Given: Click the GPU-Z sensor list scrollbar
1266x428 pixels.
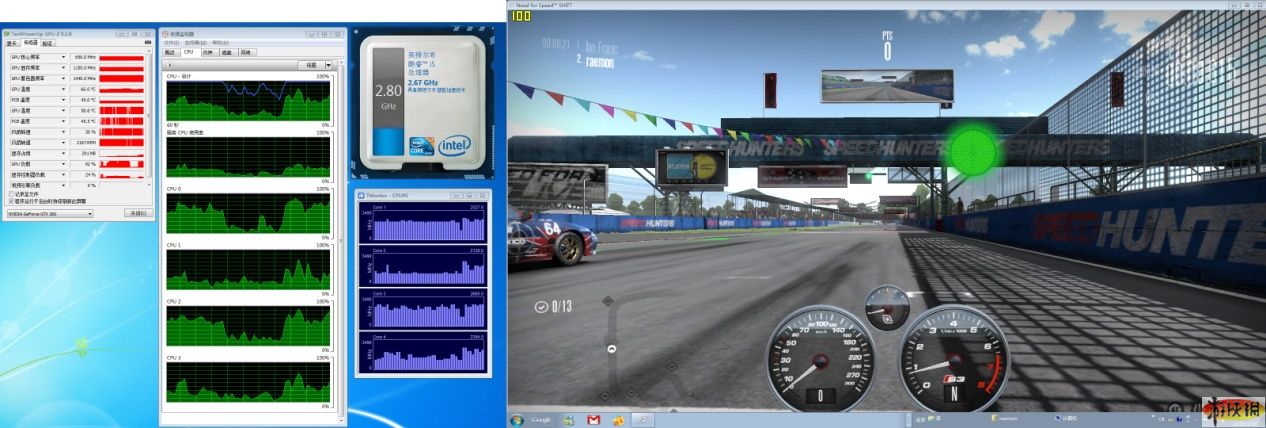Looking at the screenshot, I should pos(149,120).
